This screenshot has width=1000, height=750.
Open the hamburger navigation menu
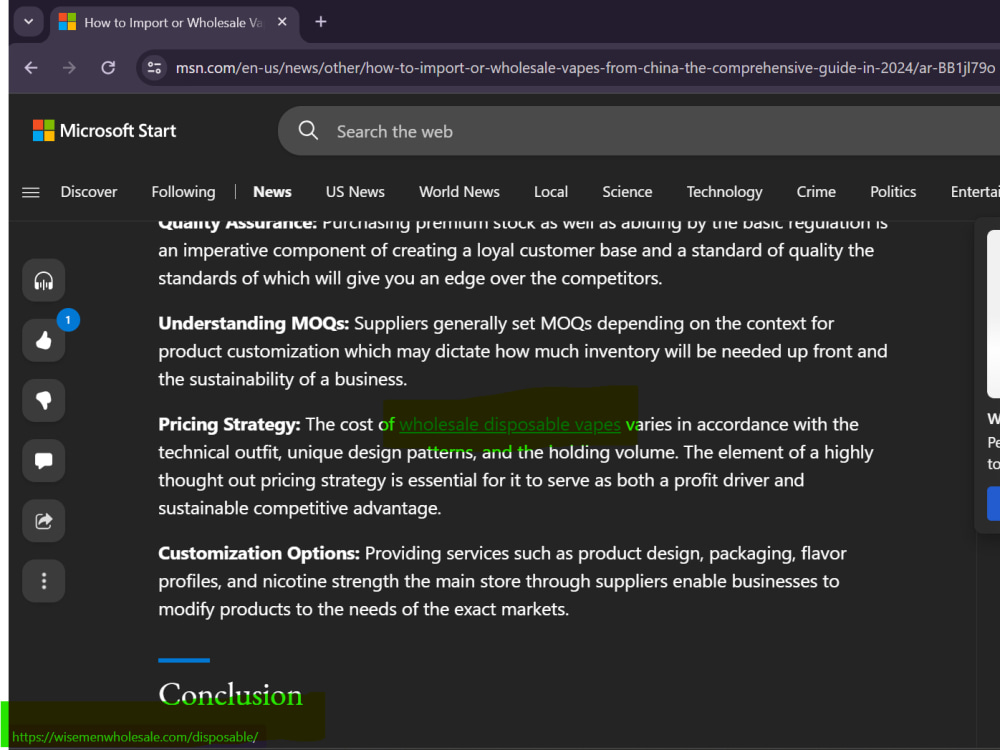31,192
